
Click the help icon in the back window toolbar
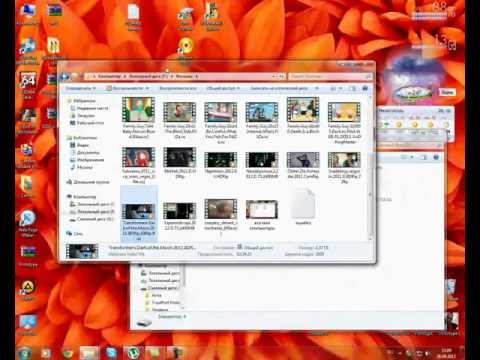coord(436,157)
